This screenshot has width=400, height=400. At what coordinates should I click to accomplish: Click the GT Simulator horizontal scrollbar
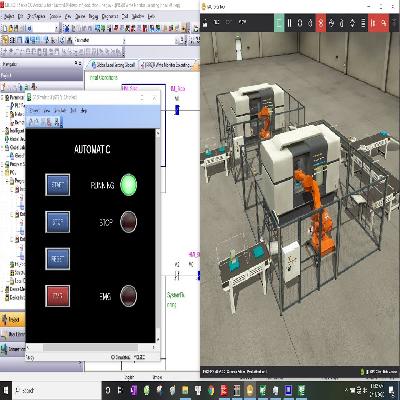coord(90,347)
